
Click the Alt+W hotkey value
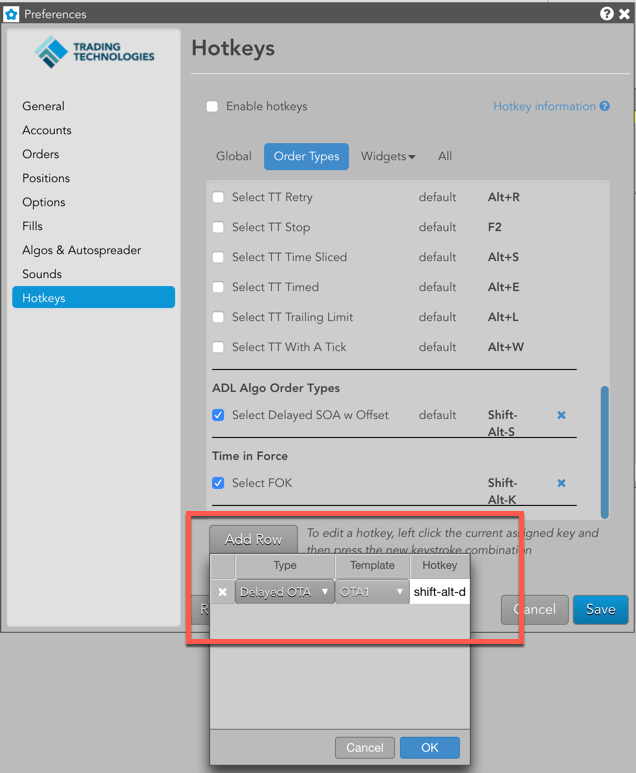(505, 347)
